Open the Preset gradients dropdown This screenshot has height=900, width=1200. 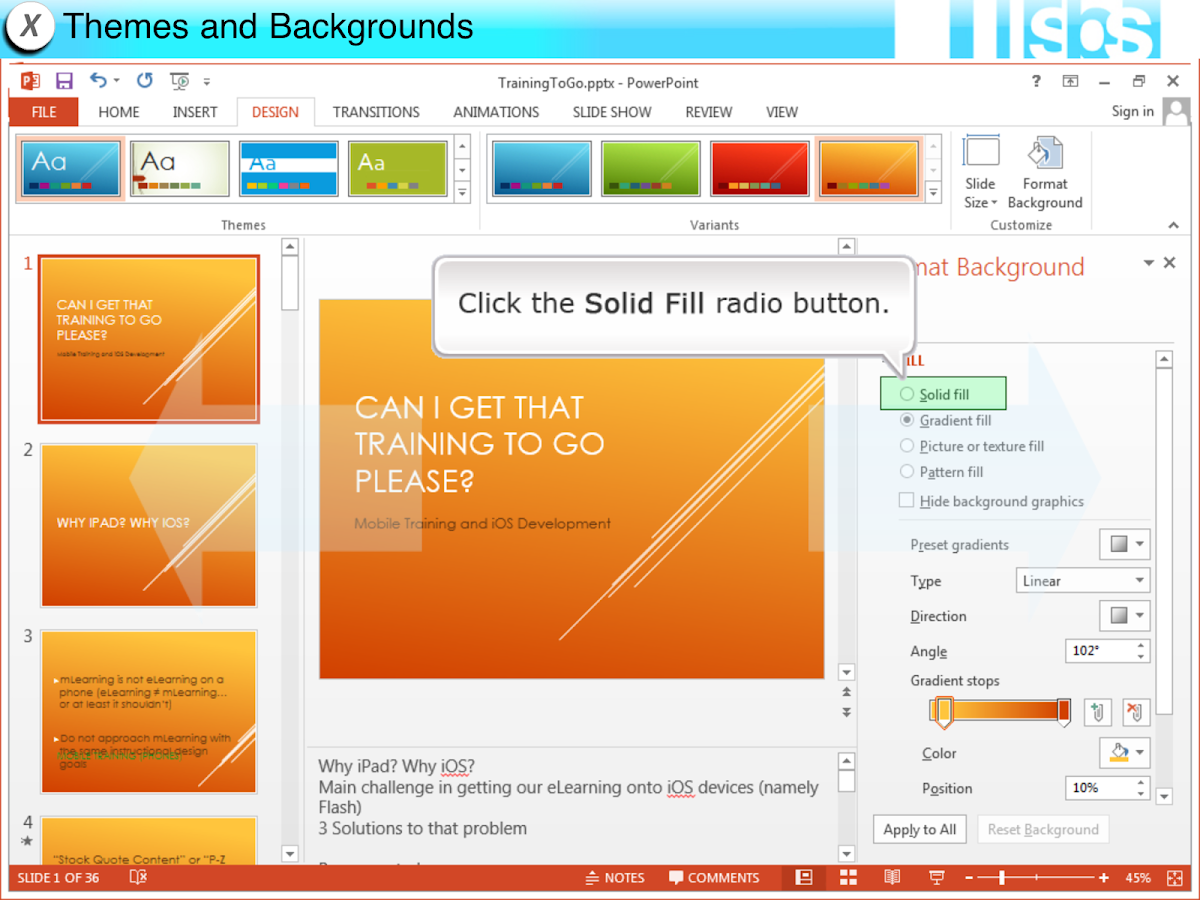coord(1124,544)
